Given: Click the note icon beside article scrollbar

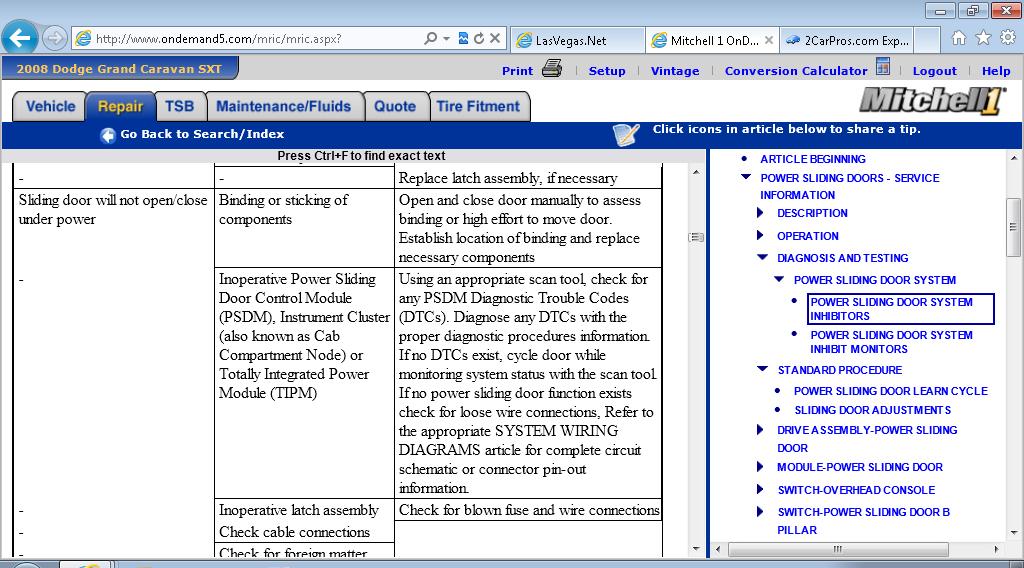Looking at the screenshot, I should [x=696, y=237].
